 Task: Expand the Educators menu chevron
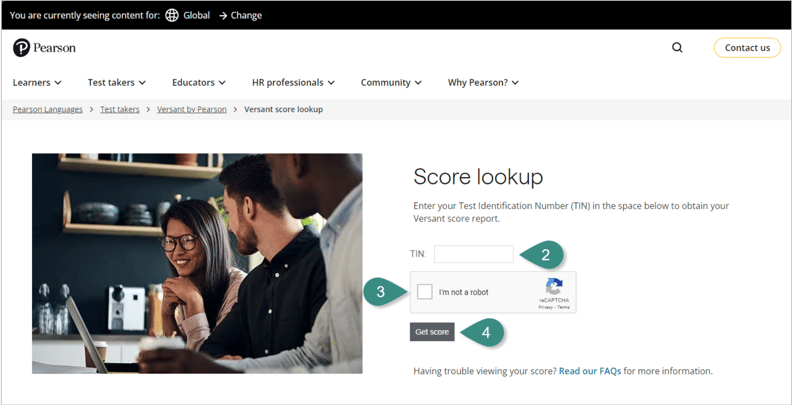[222, 83]
